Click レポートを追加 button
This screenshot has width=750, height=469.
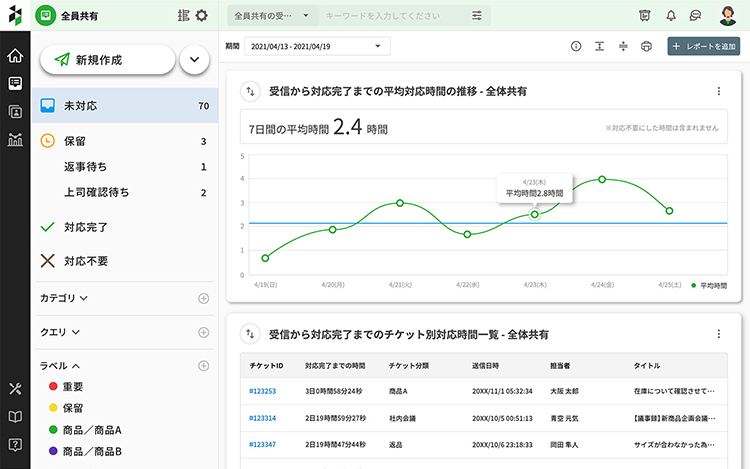point(704,46)
